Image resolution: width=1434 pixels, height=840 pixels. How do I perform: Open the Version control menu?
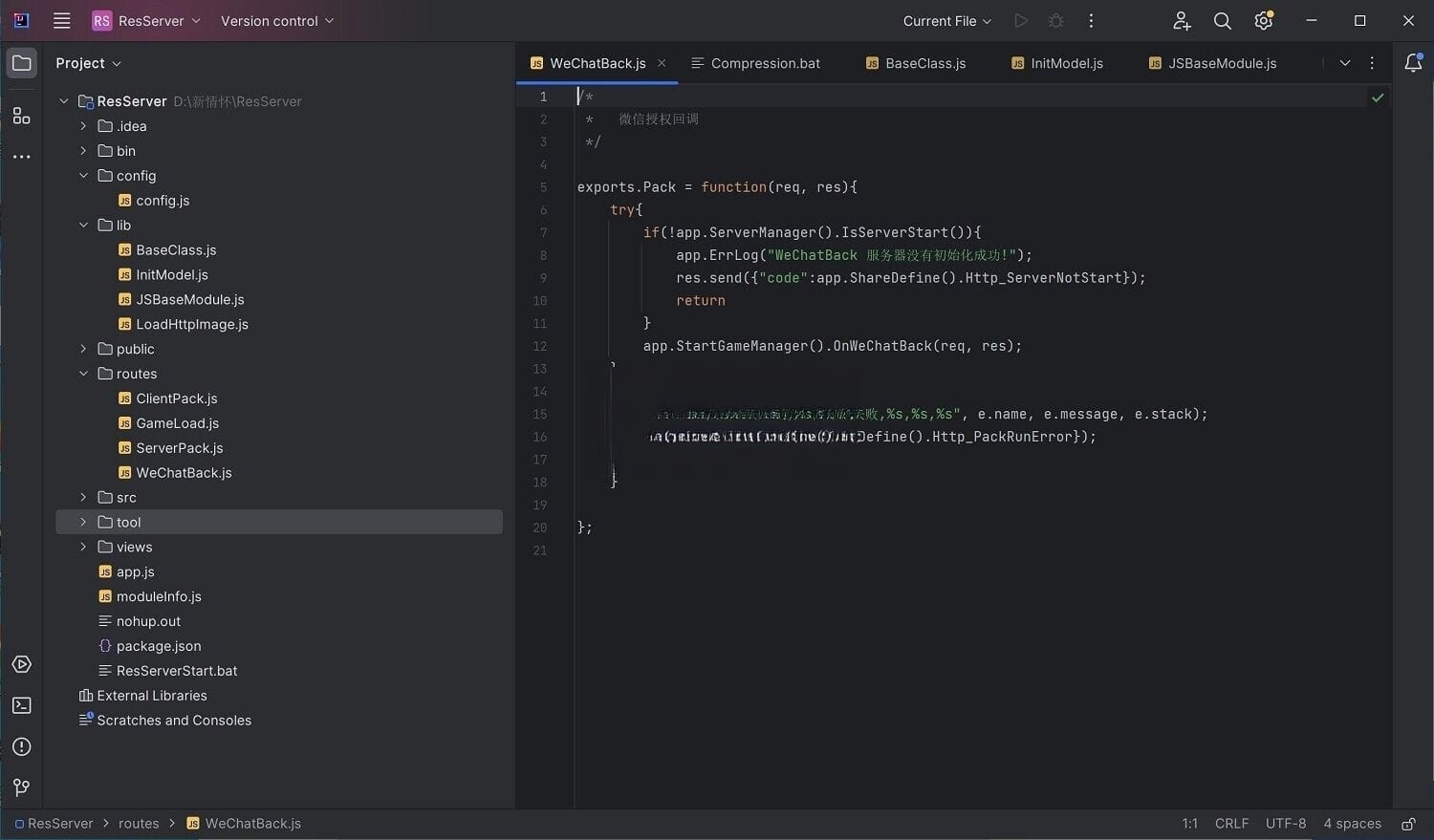pos(277,21)
